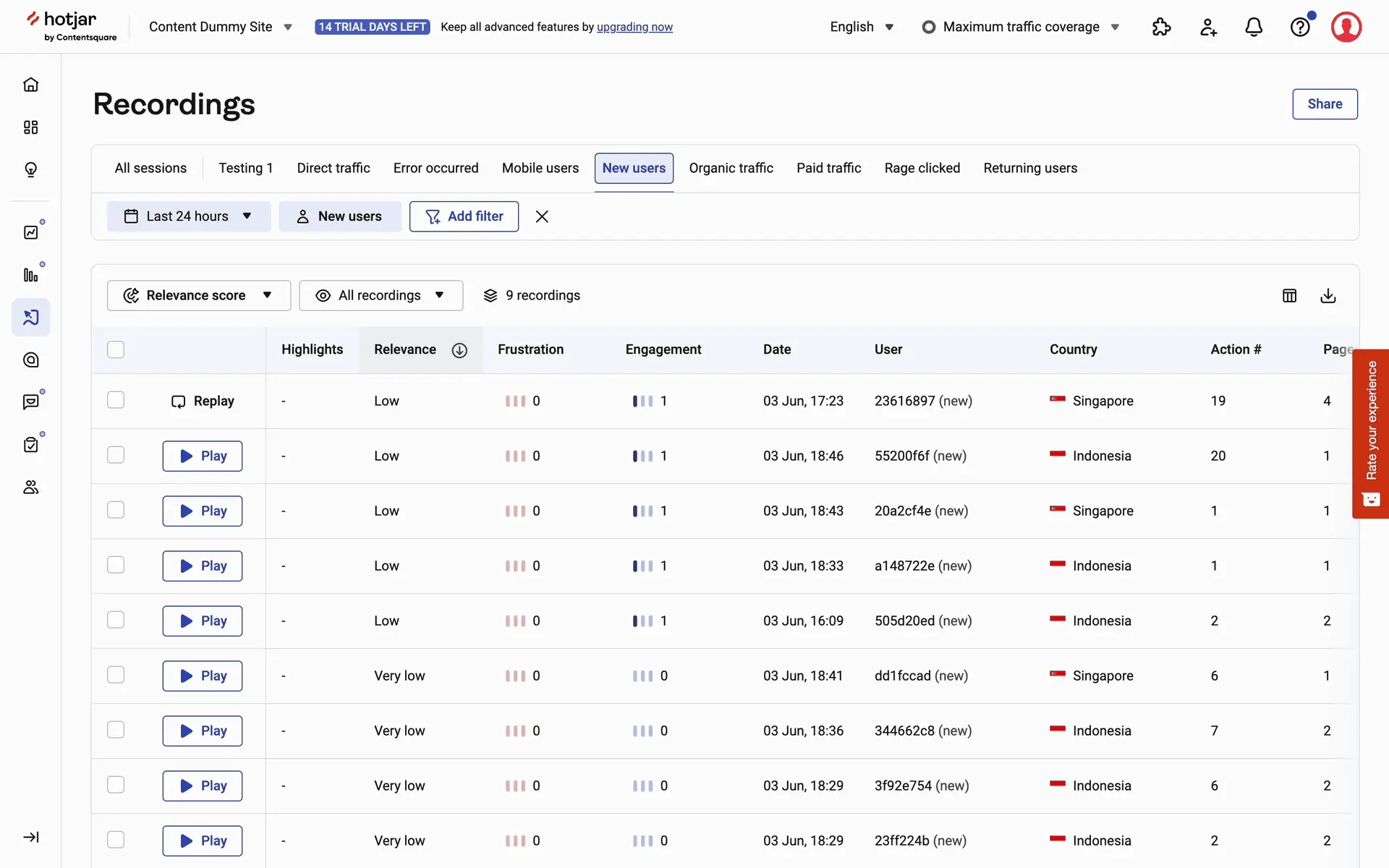Click the Share button
The width and height of the screenshot is (1389, 868).
click(x=1324, y=104)
